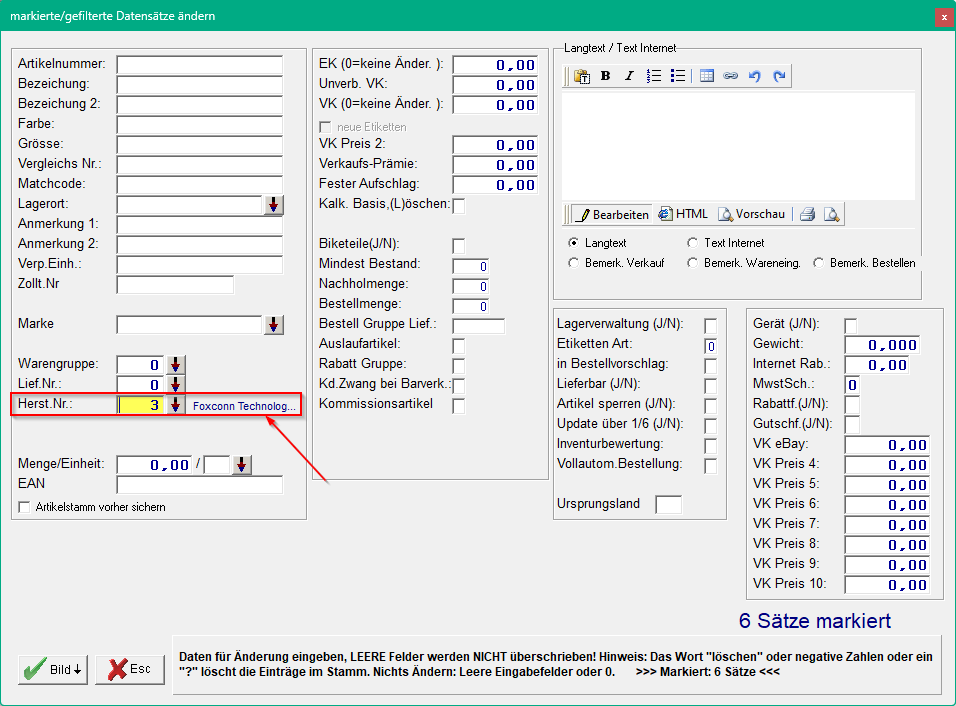This screenshot has width=956, height=706.
Task: Click the Unverb. VK price field
Action: [495, 85]
